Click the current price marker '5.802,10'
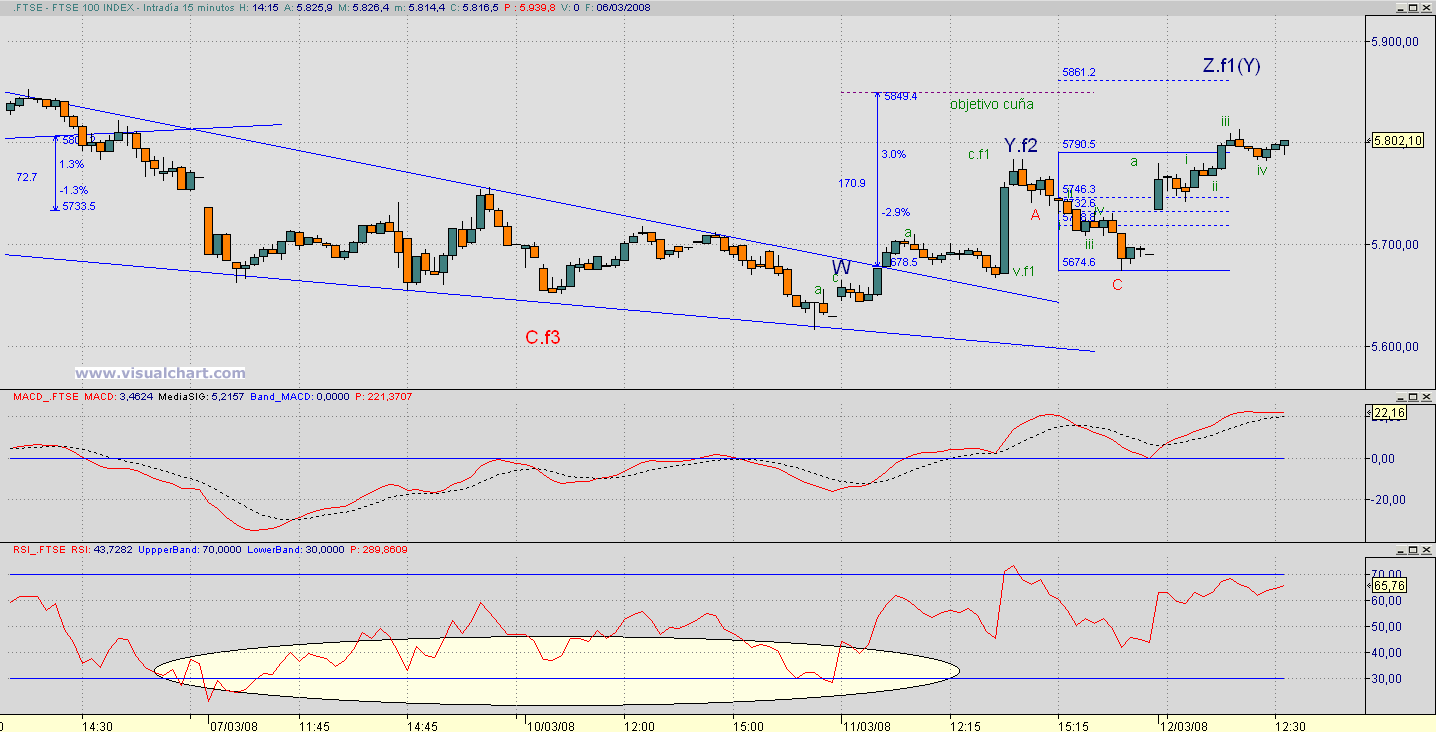Screen dimensions: 1436x732 tap(1398, 142)
